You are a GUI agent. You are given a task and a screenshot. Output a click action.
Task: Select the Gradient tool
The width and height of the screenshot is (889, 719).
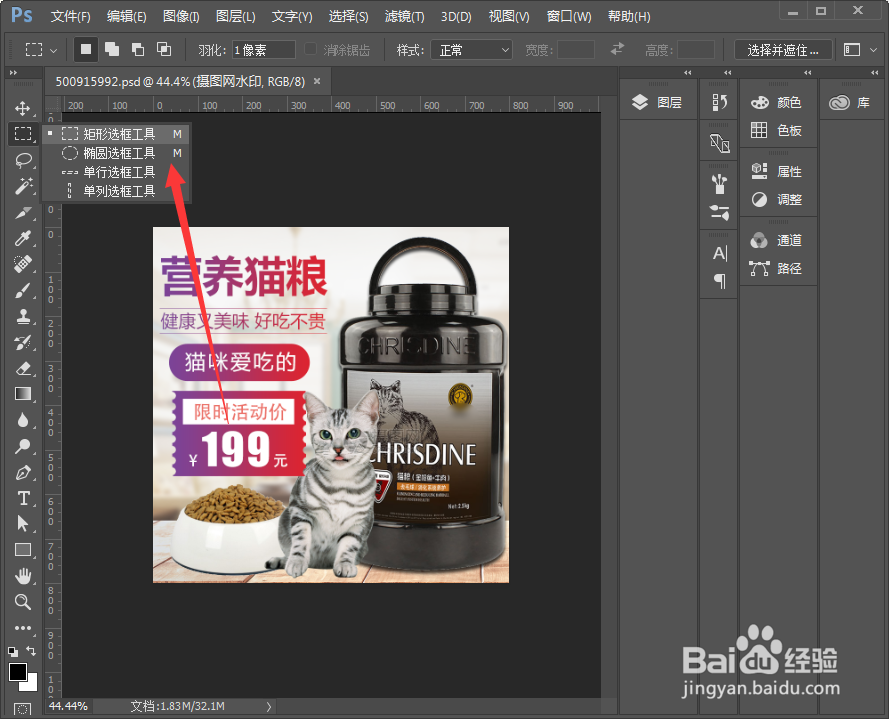(x=23, y=394)
